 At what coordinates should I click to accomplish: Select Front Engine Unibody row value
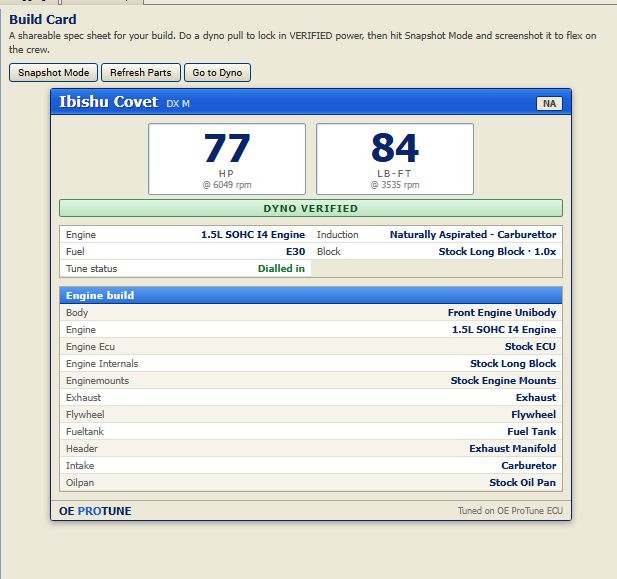click(x=502, y=313)
